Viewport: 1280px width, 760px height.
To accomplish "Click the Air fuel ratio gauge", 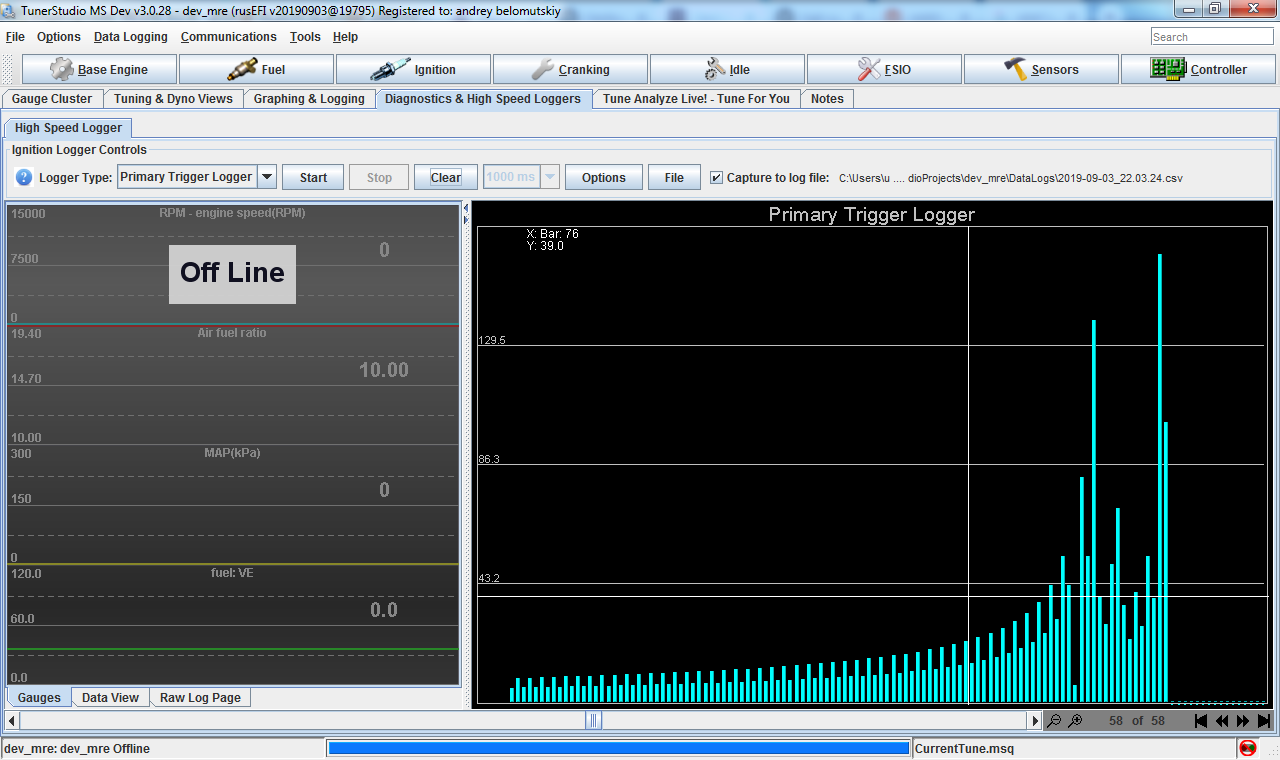I will point(232,385).
